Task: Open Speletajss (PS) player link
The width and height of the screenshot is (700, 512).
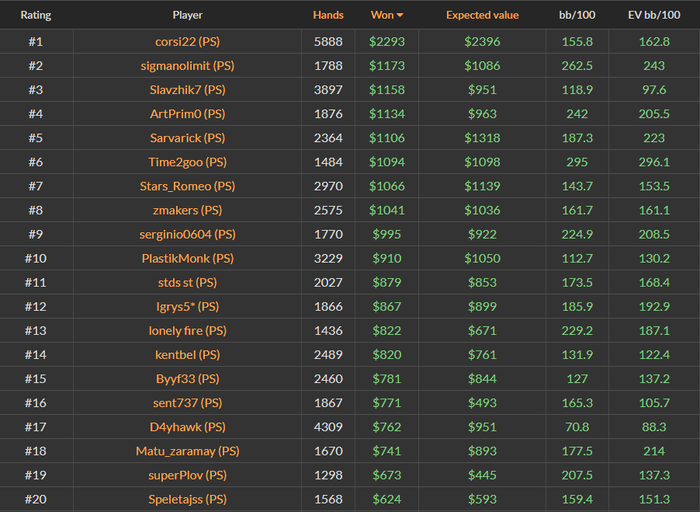Action: 187,499
